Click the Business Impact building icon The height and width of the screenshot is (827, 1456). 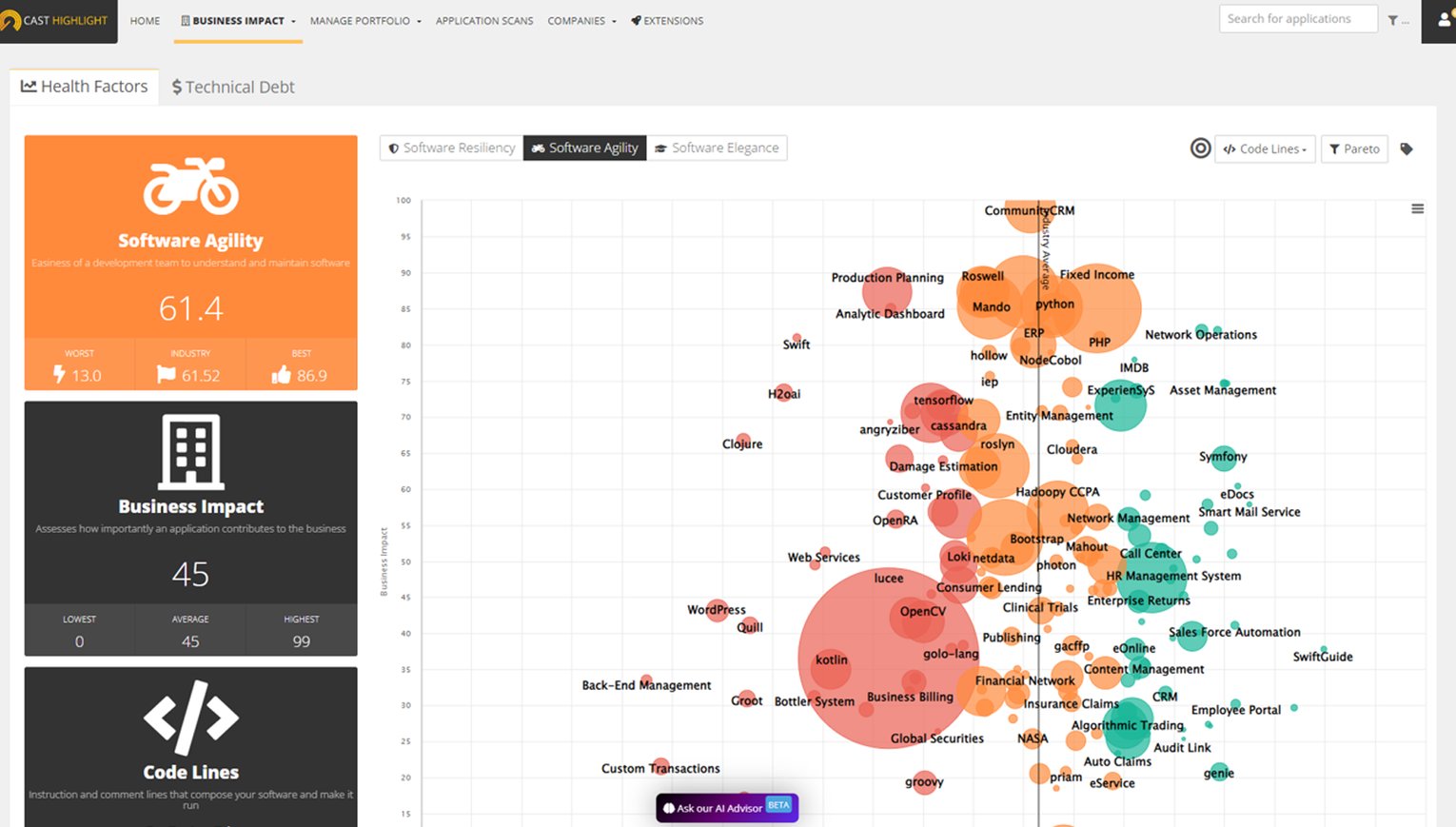click(x=190, y=451)
